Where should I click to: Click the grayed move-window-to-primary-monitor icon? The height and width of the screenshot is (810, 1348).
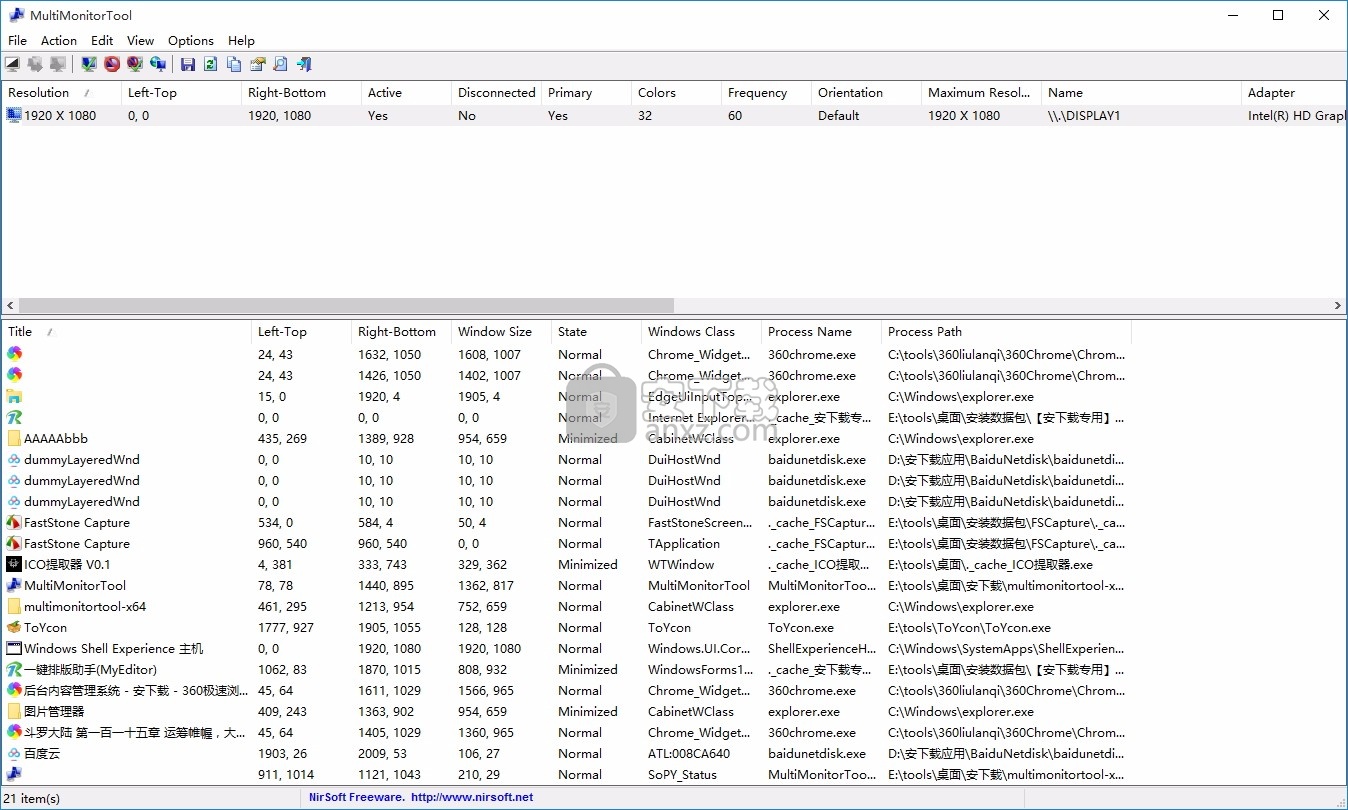[x=58, y=64]
